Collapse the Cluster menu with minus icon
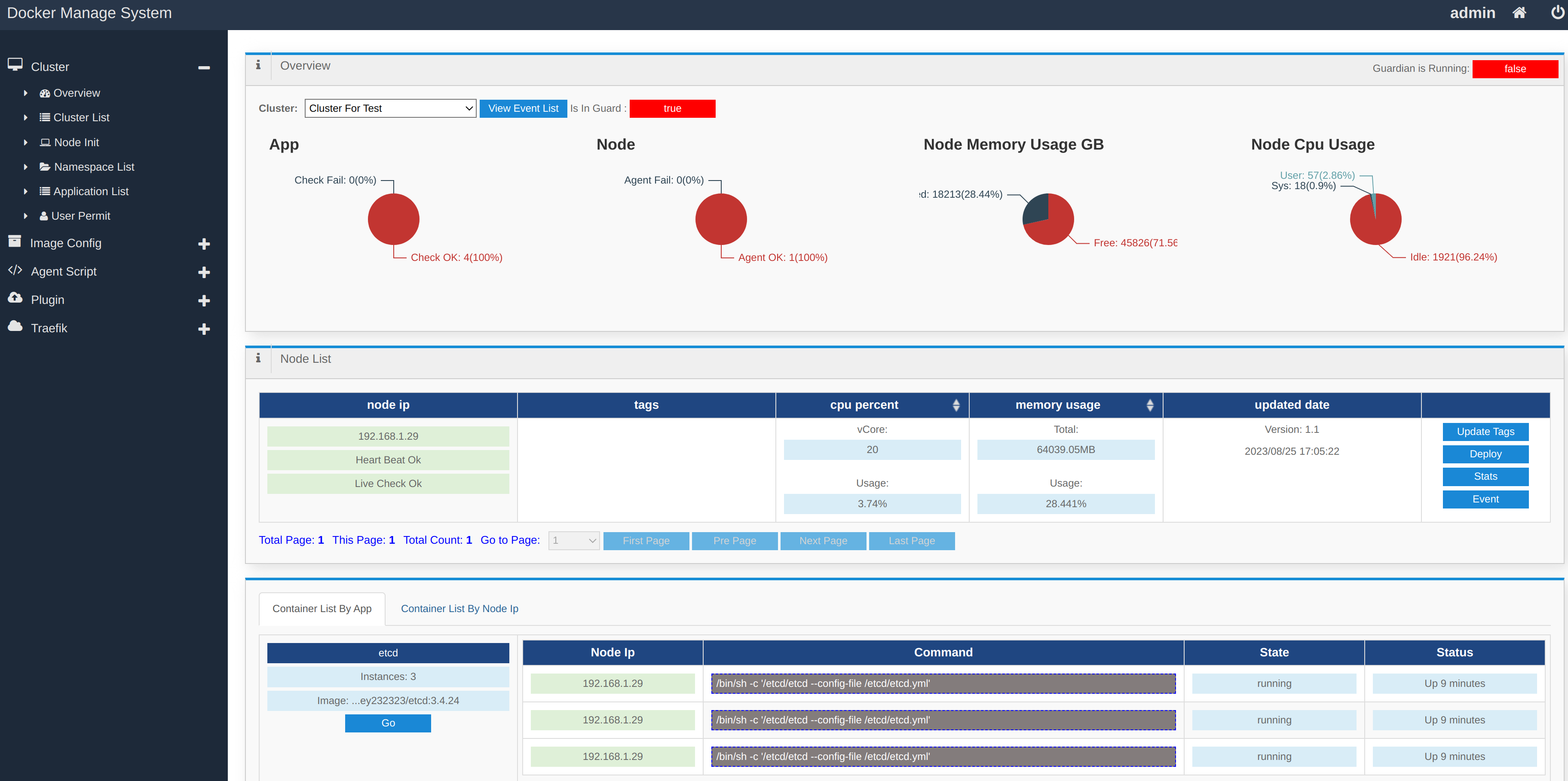The height and width of the screenshot is (781, 1568). [204, 67]
